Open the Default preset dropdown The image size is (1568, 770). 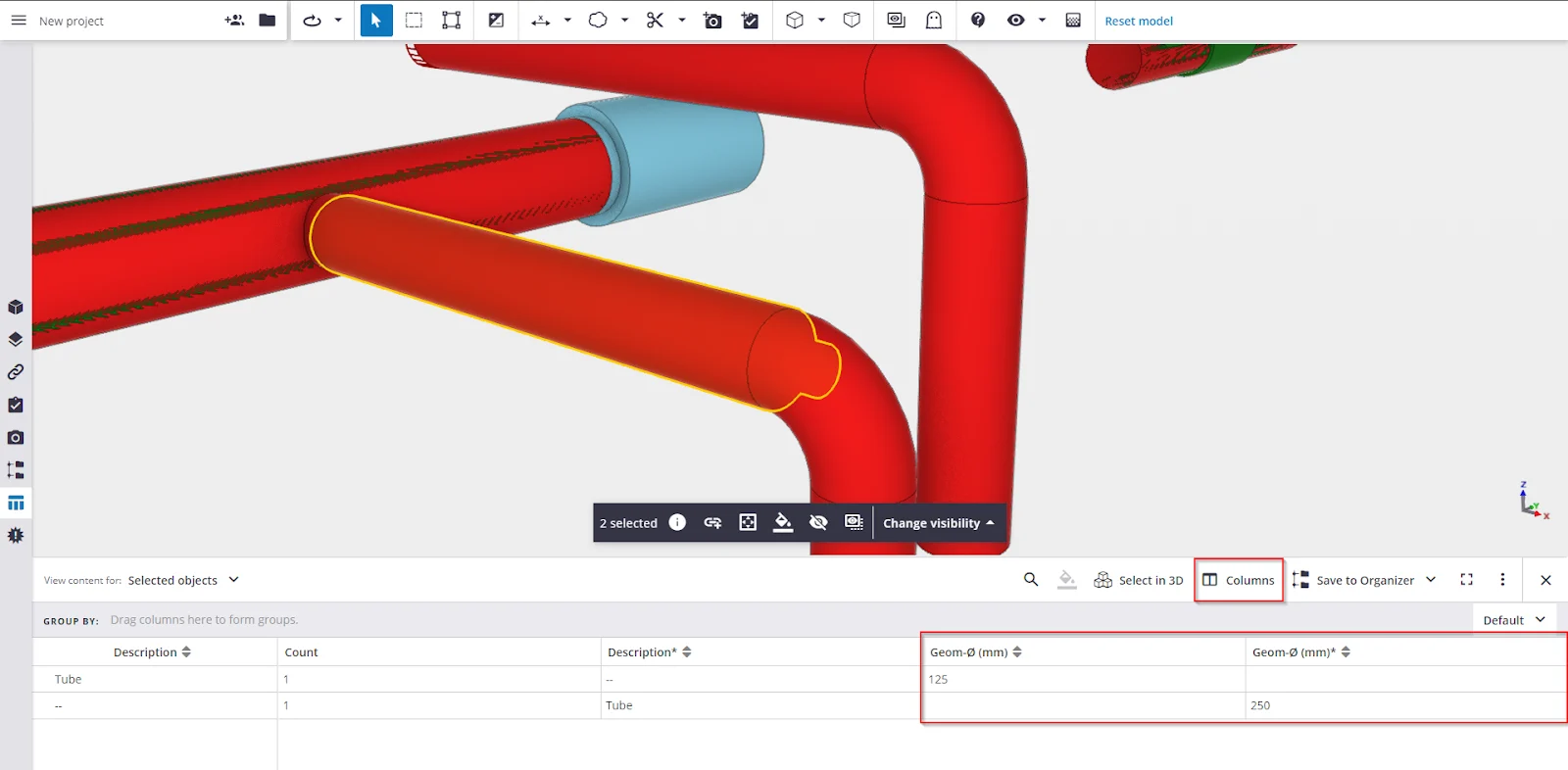(x=1514, y=620)
